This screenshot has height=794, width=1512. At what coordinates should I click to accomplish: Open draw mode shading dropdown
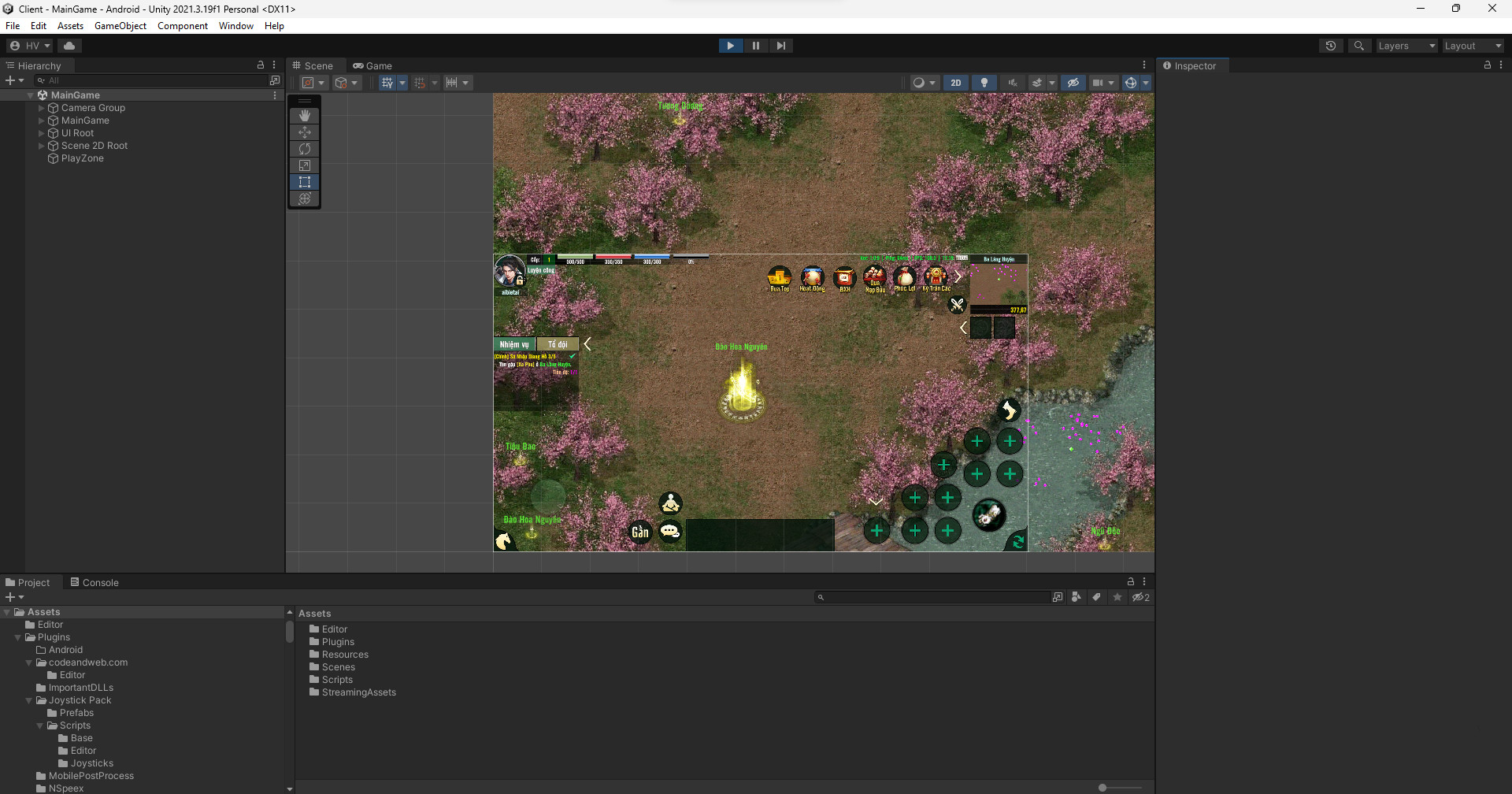coord(924,83)
